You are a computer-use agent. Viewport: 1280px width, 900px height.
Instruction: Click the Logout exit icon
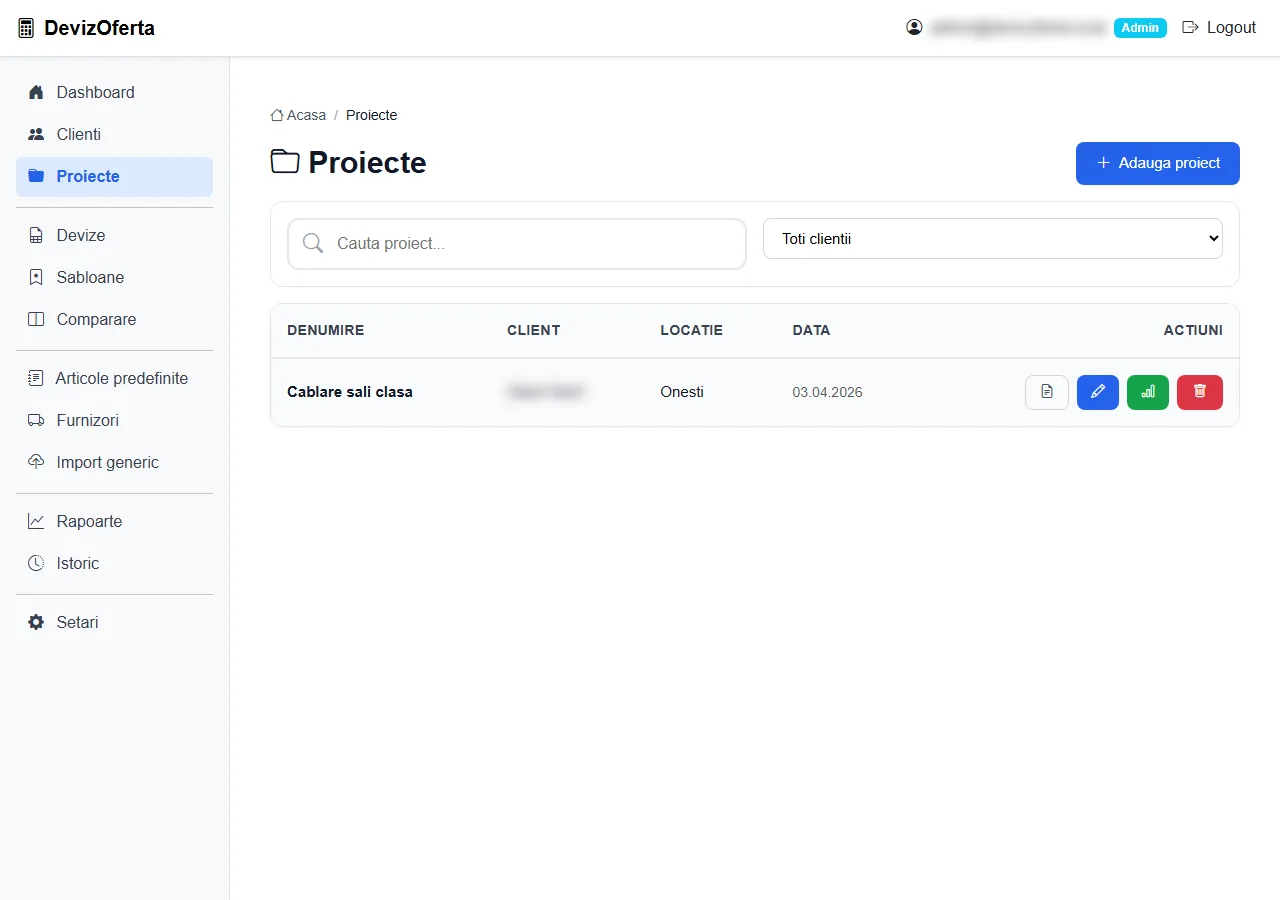point(1190,27)
